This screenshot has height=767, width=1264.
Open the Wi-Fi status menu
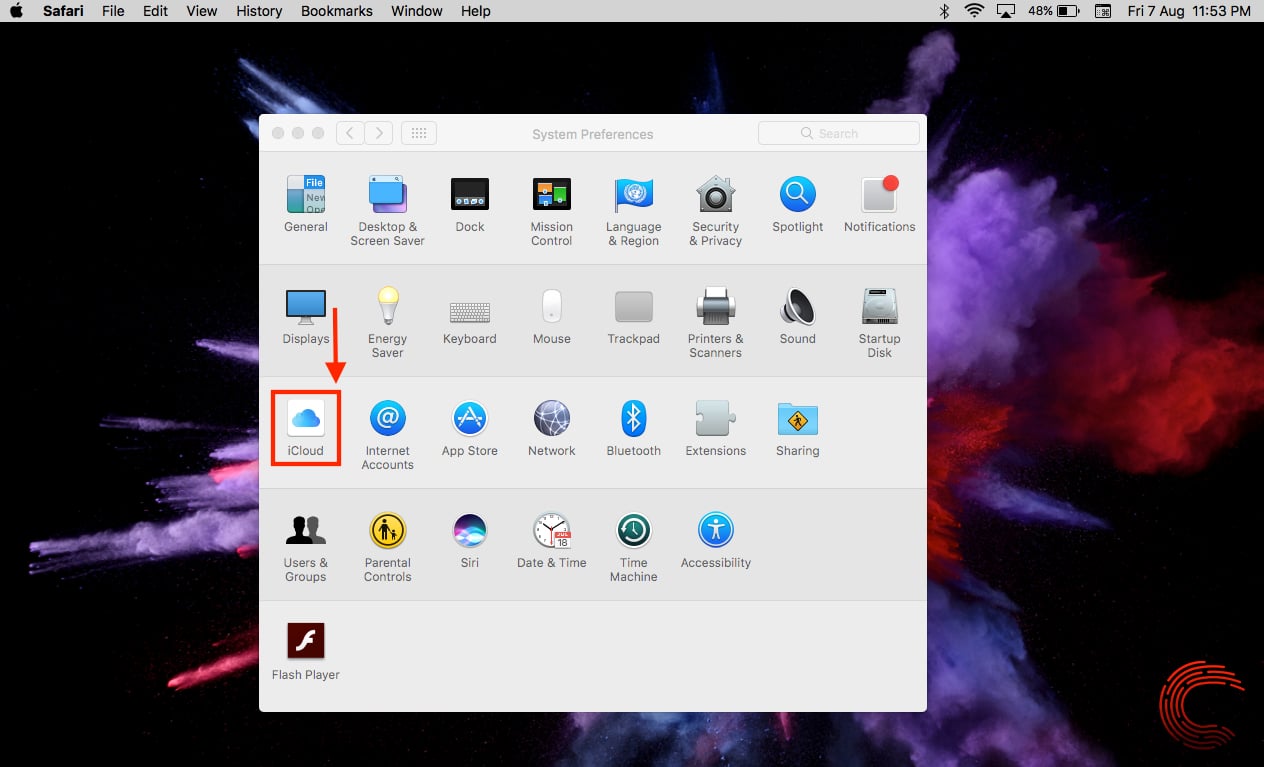coord(974,11)
